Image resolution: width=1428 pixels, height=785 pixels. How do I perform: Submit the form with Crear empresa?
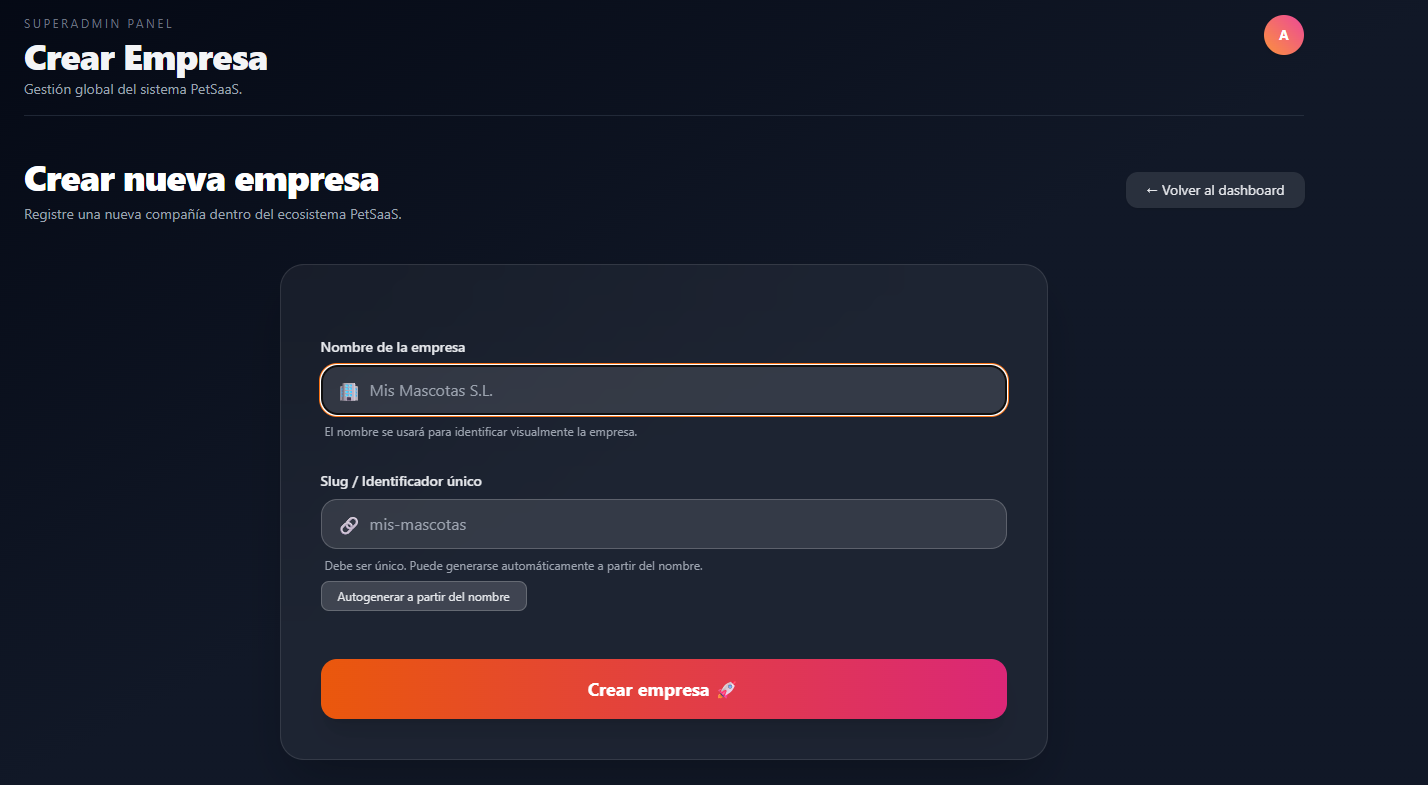tap(650, 690)
